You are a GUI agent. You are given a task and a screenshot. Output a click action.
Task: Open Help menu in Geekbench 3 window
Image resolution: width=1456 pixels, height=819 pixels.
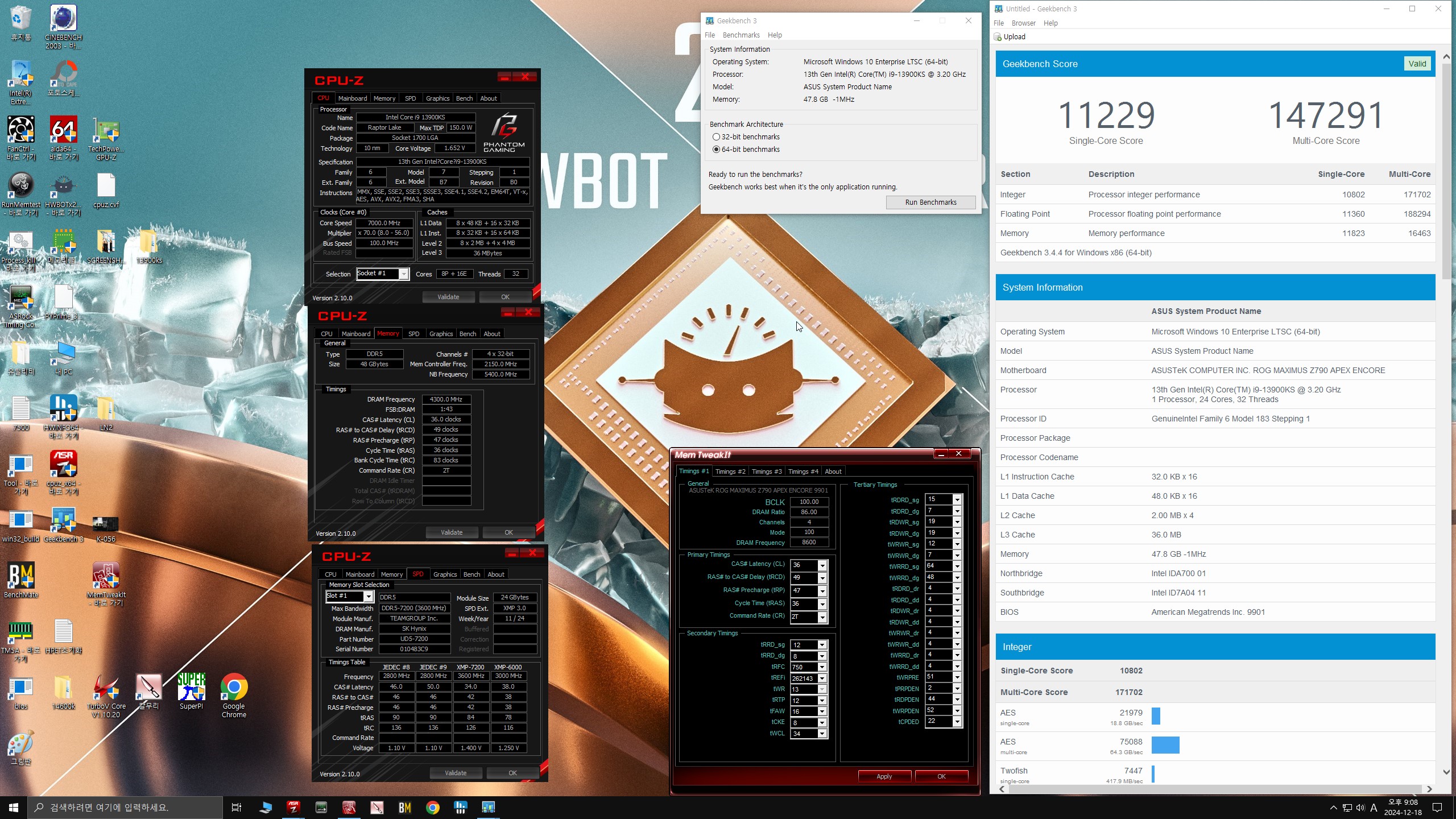pos(774,35)
